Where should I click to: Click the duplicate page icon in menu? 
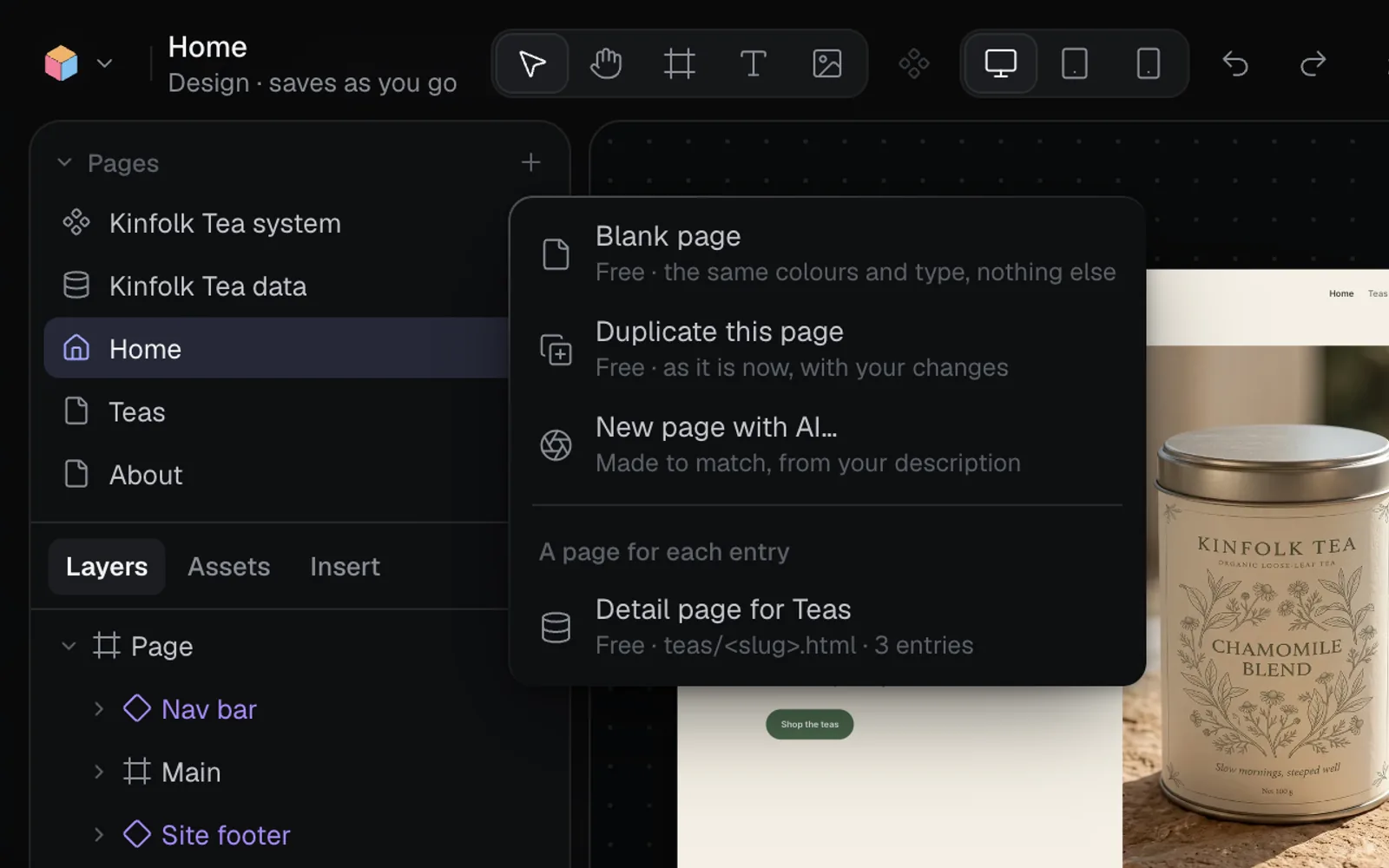pos(556,350)
